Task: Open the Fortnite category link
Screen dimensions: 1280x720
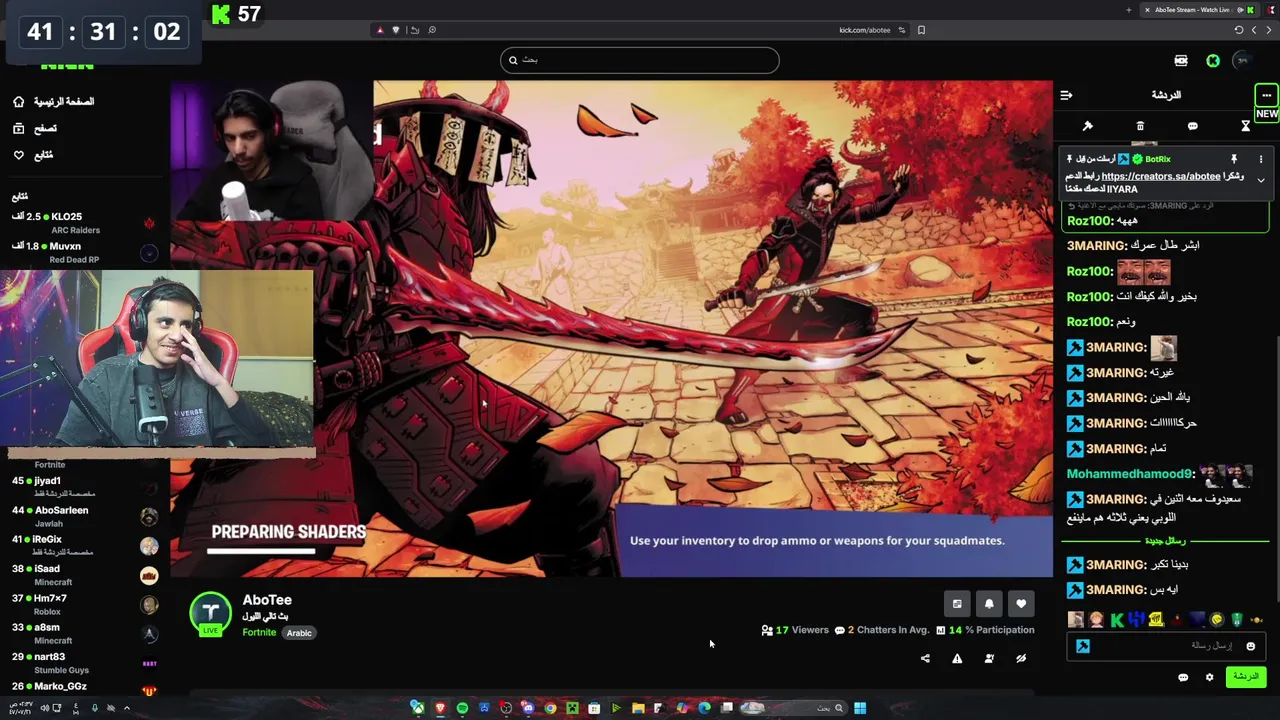Action: point(259,632)
